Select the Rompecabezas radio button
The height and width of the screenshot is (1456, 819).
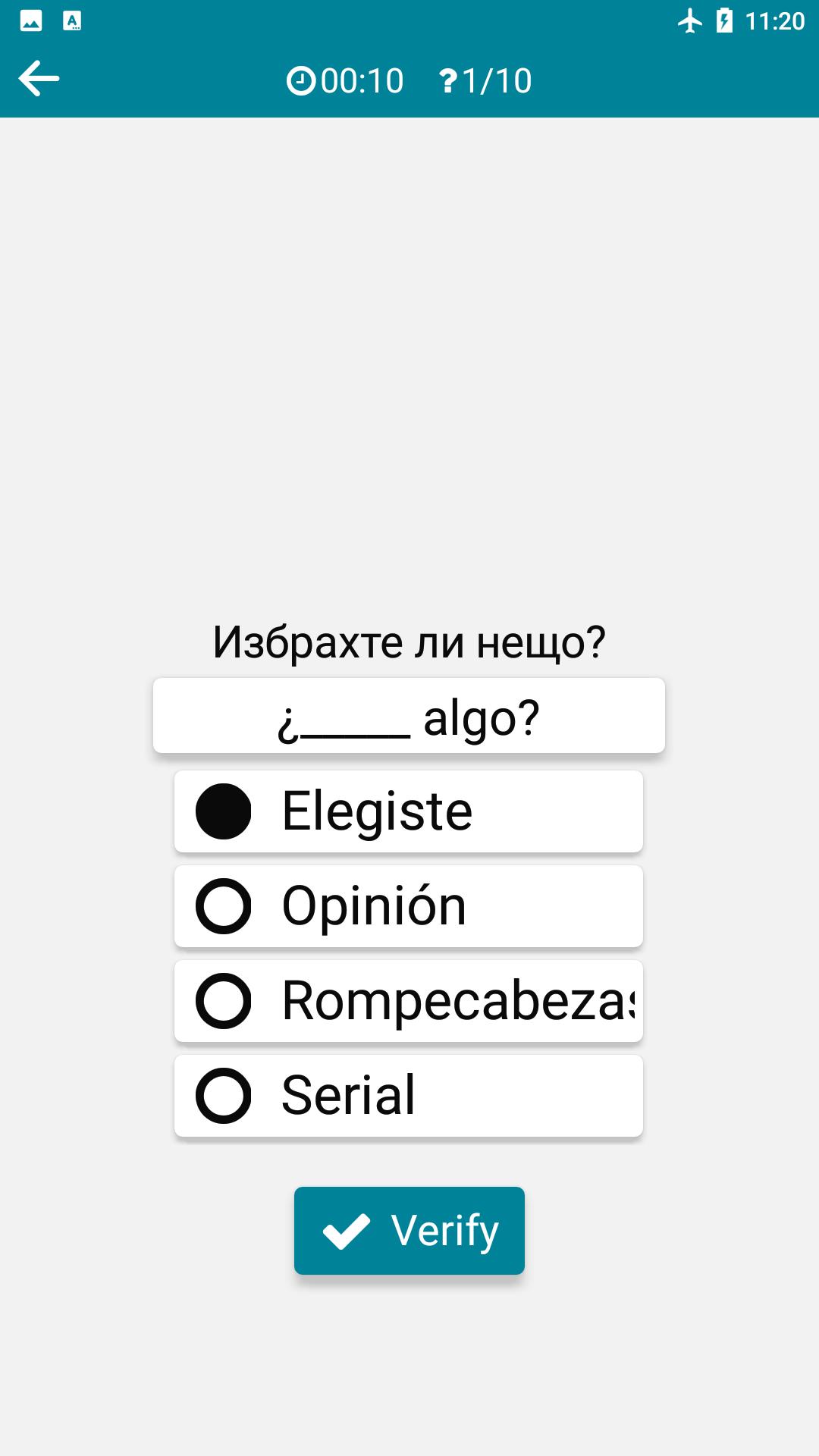pyautogui.click(x=224, y=1001)
